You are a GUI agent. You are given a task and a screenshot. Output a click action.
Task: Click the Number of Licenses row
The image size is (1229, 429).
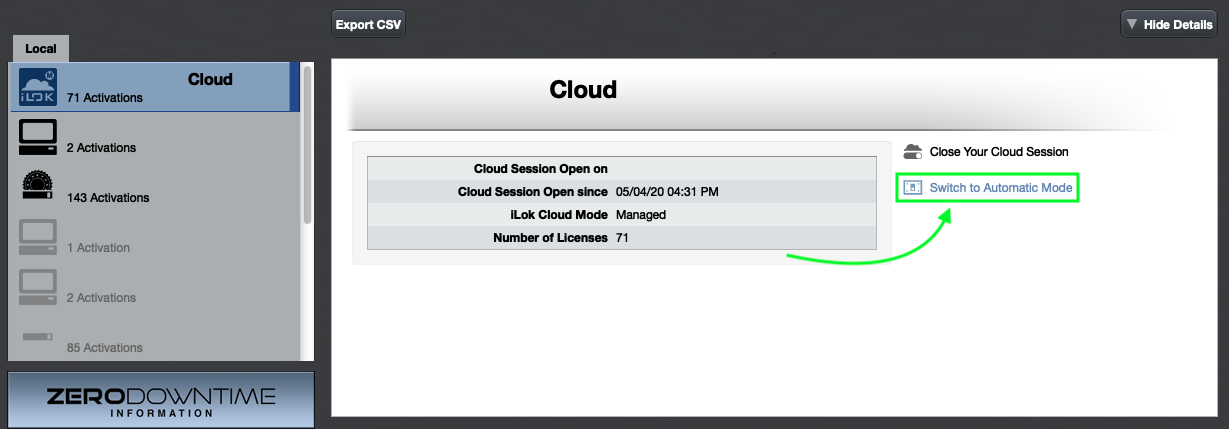621,238
